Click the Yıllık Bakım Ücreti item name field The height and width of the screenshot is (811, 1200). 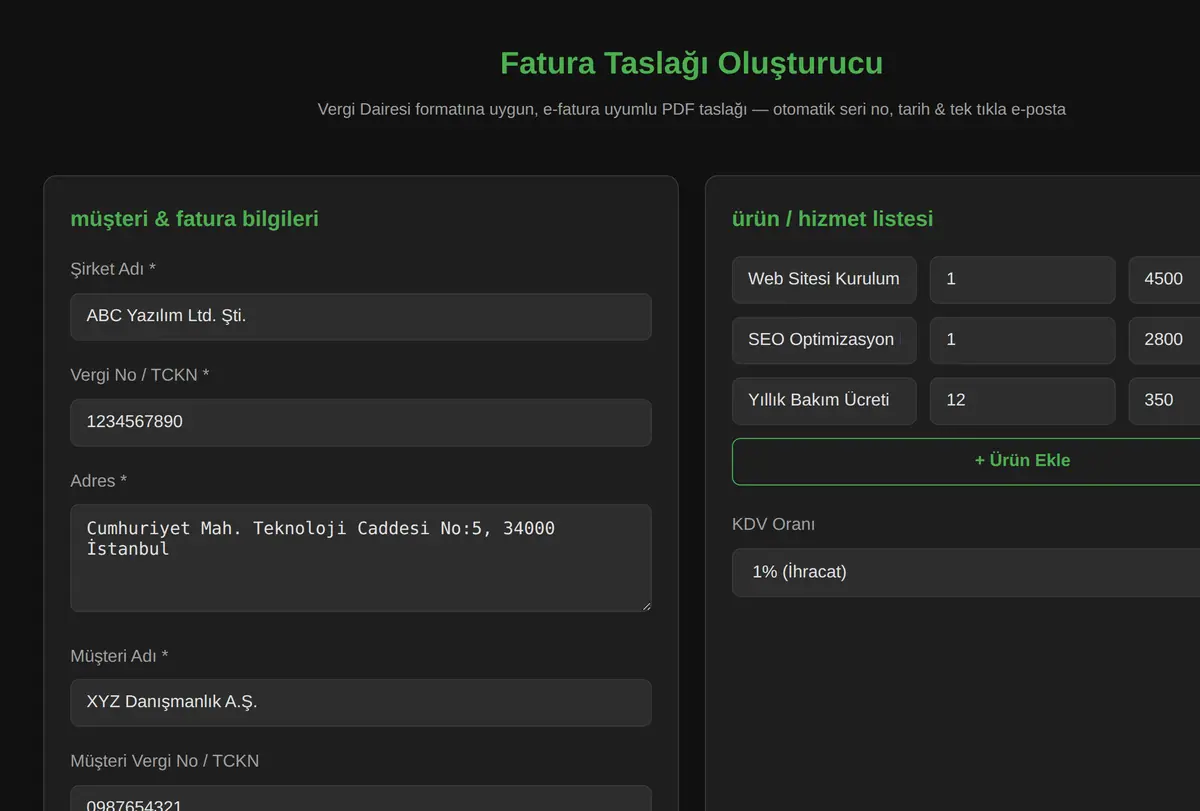click(x=824, y=400)
